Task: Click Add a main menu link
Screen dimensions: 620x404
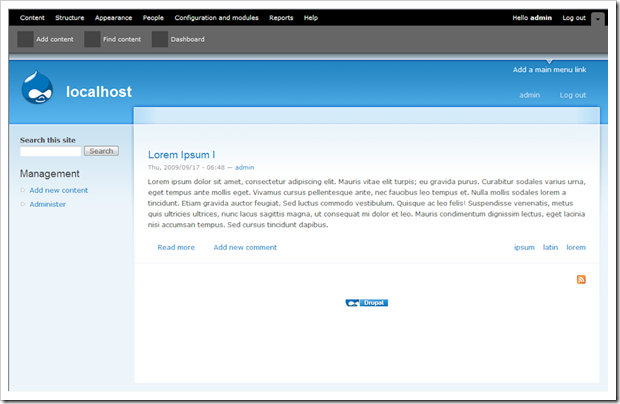Action: (x=549, y=70)
